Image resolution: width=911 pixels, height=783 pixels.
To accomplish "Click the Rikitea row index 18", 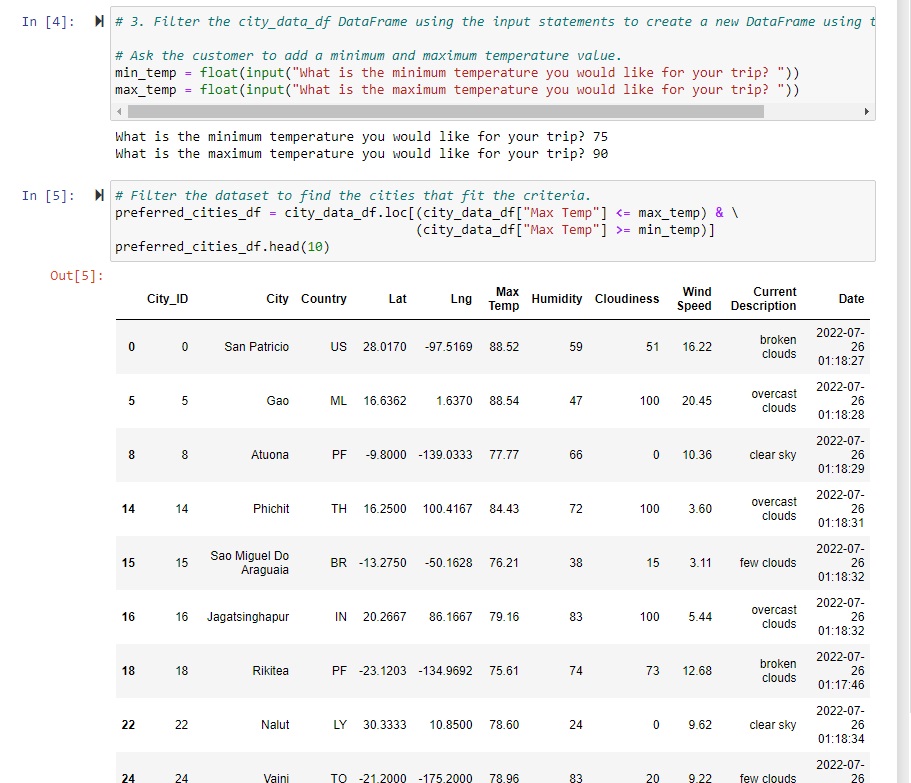I will (126, 671).
